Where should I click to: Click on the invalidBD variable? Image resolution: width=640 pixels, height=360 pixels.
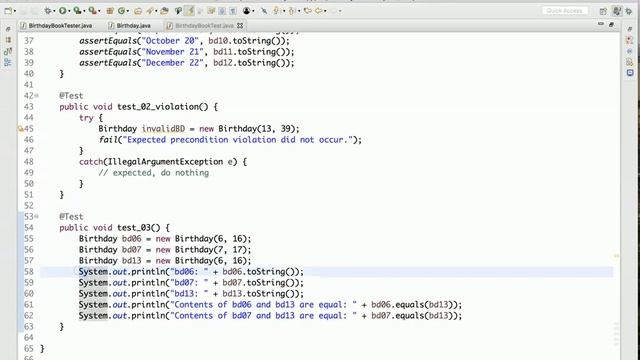tap(163, 129)
